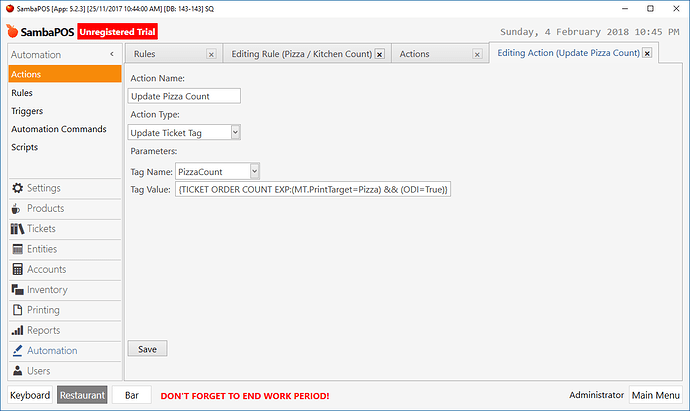Image resolution: width=690 pixels, height=411 pixels.
Task: Focus the Action Name input field
Action: click(184, 96)
